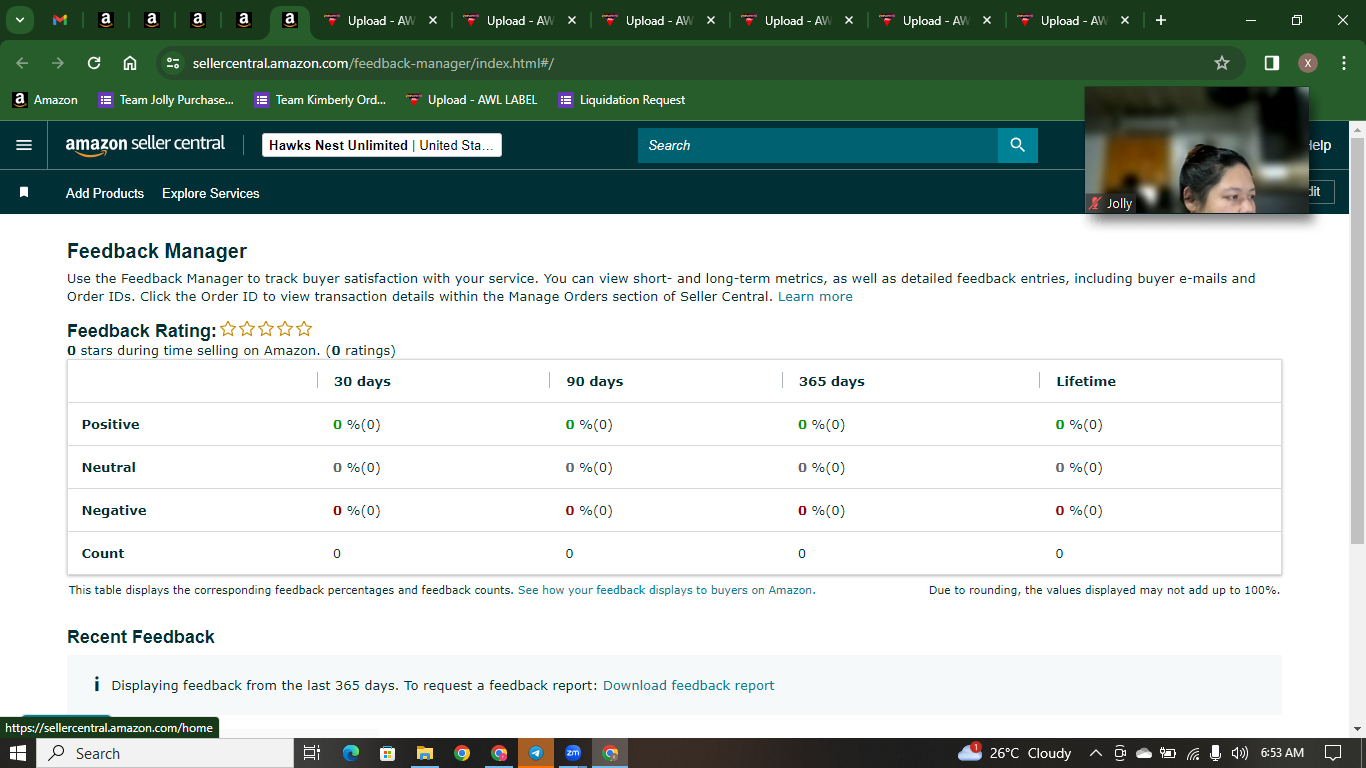Image resolution: width=1366 pixels, height=768 pixels.
Task: Open the Seller Central hamburger menu
Action: point(24,145)
